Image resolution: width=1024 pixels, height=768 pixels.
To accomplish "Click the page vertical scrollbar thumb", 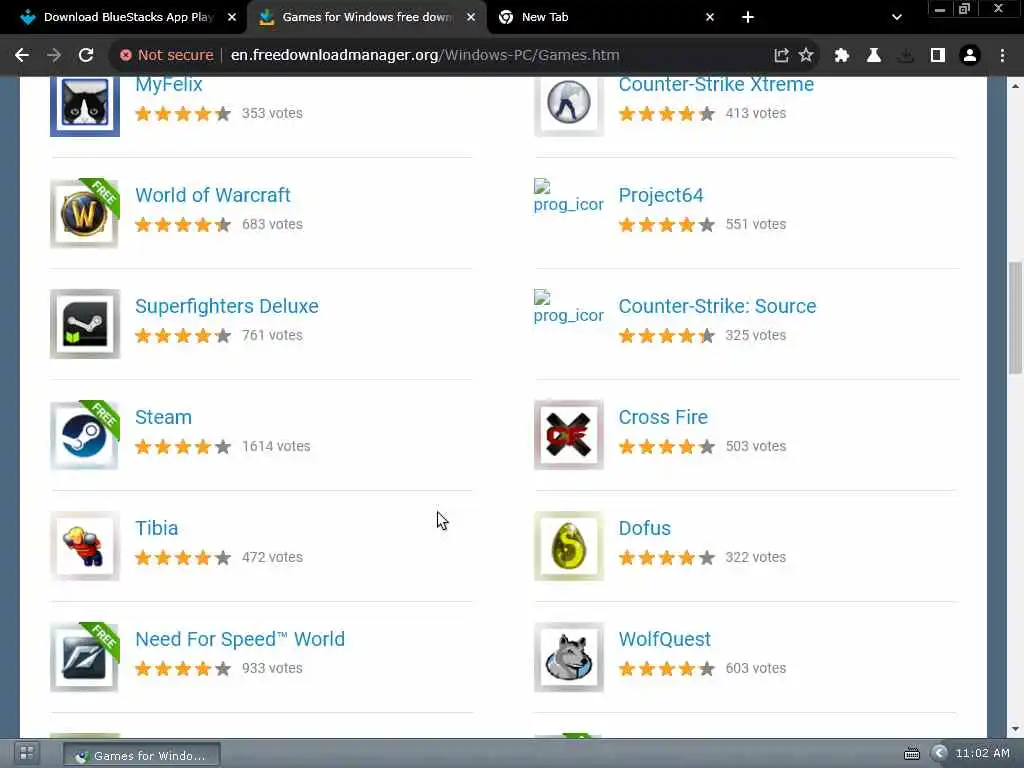I will tap(1015, 317).
